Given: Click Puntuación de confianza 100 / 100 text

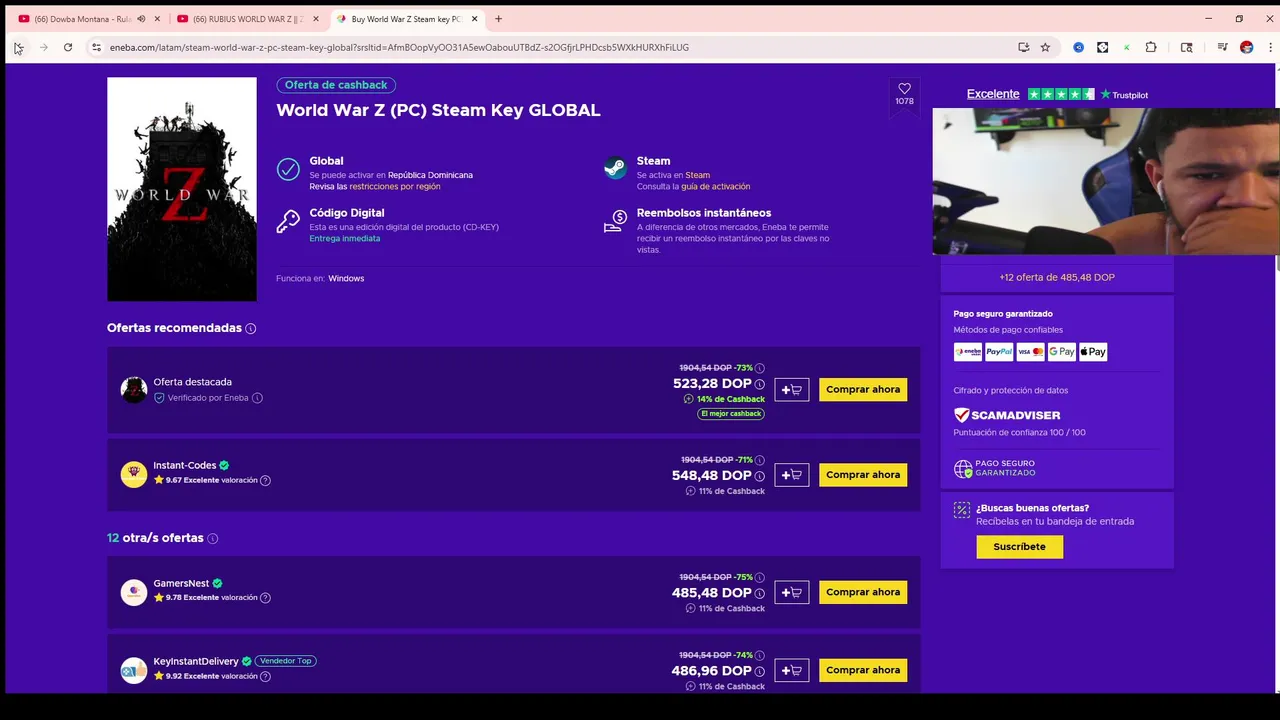Looking at the screenshot, I should coord(1019,433).
